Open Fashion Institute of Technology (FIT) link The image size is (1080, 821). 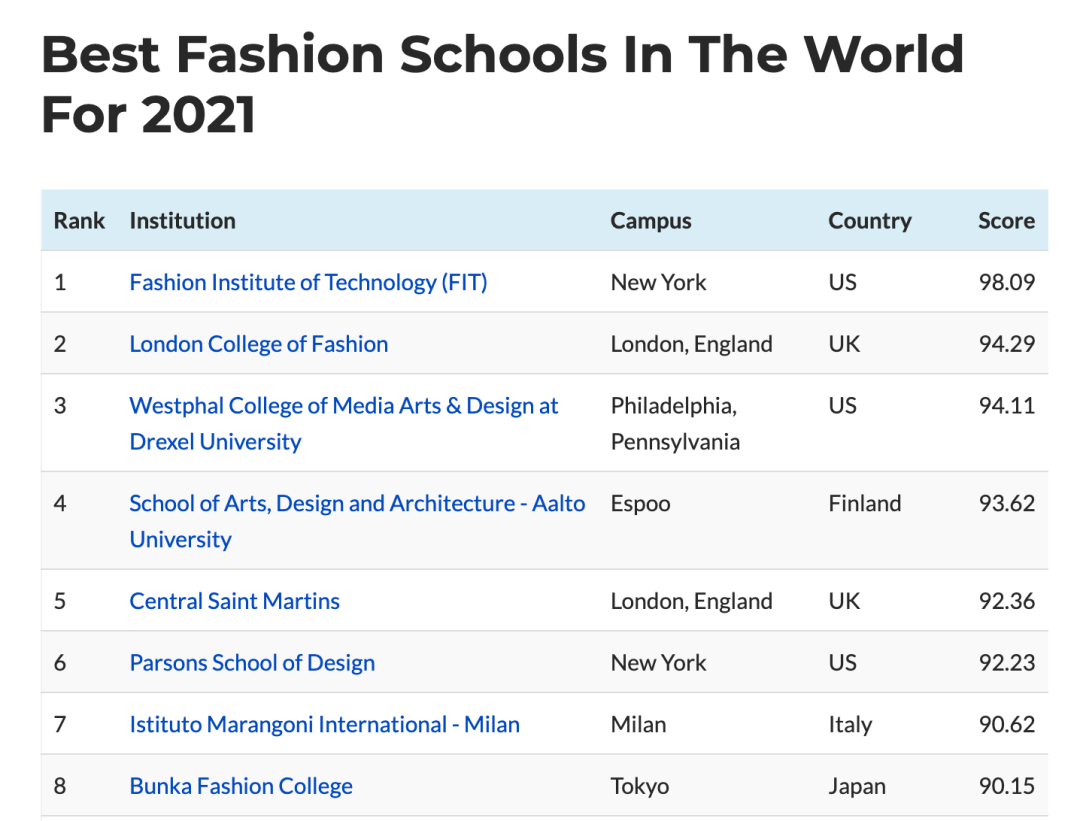click(308, 282)
